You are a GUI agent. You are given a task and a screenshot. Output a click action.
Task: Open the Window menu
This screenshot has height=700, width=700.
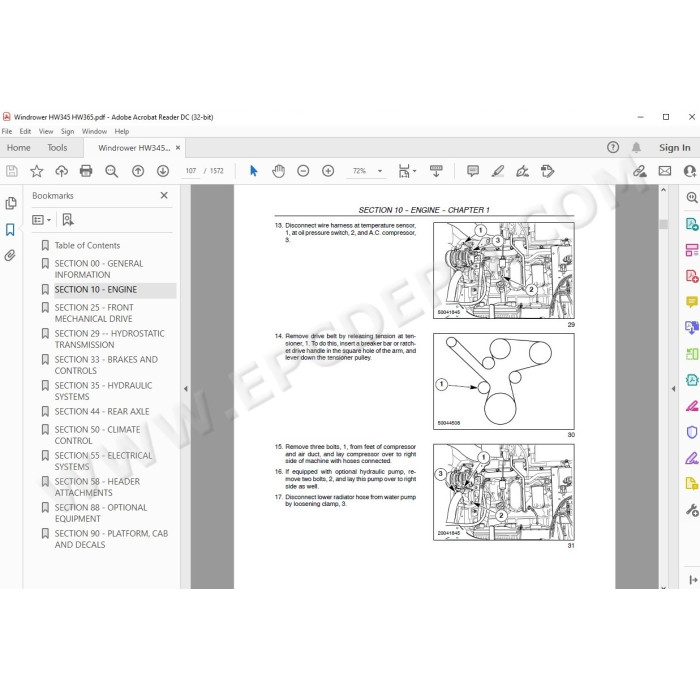tap(94, 131)
